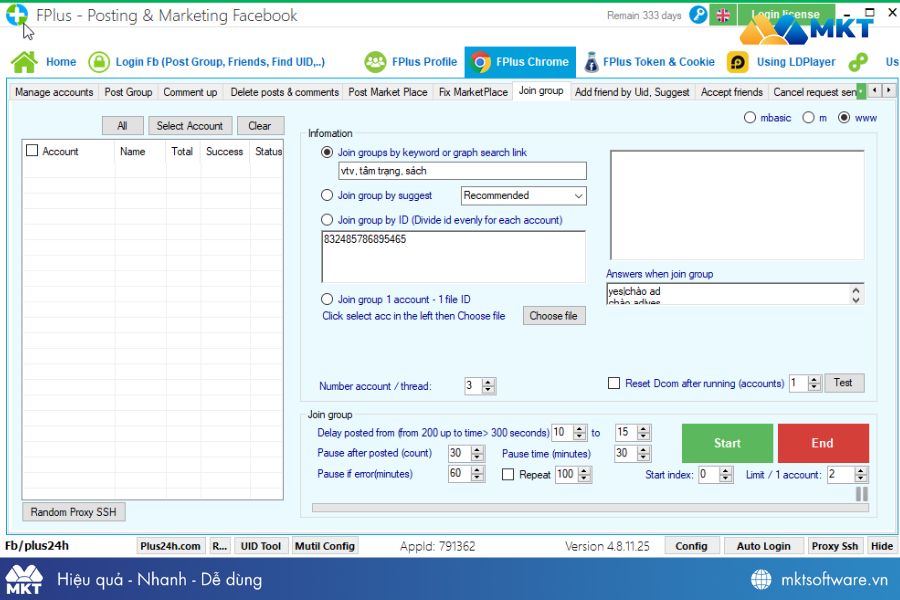Click the Config button
900x600 pixels.
click(691, 546)
